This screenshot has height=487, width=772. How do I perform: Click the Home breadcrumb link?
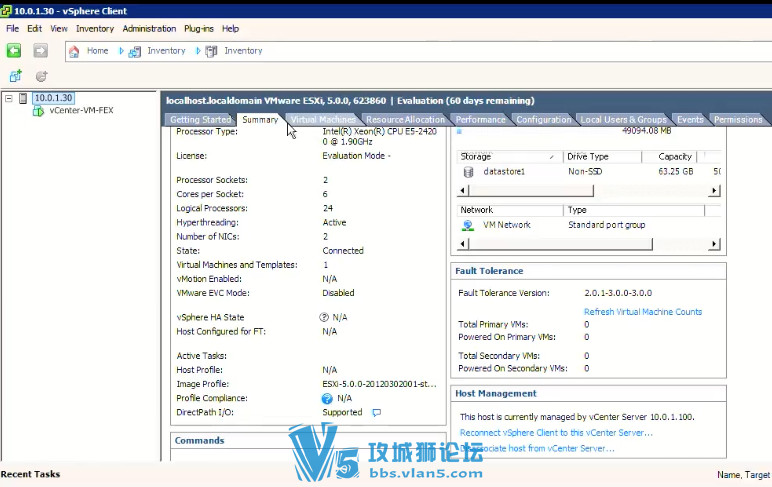tap(97, 51)
